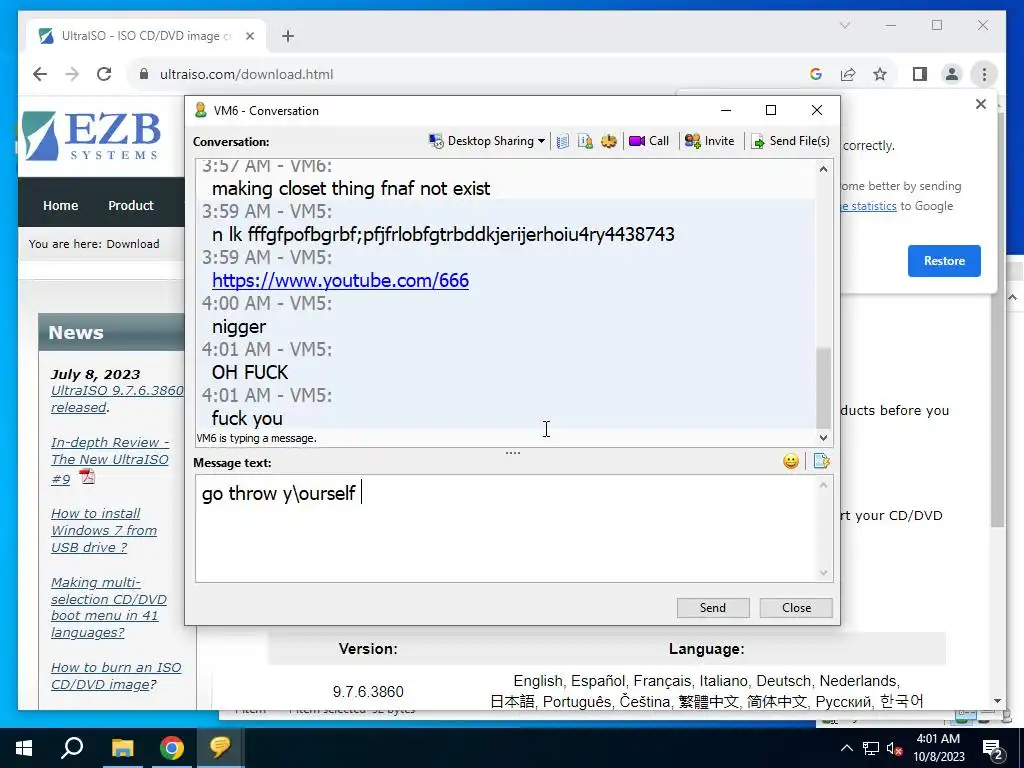The width and height of the screenshot is (1024, 768).
Task: Click the conversation scrollbar thumb
Action: click(x=824, y=387)
